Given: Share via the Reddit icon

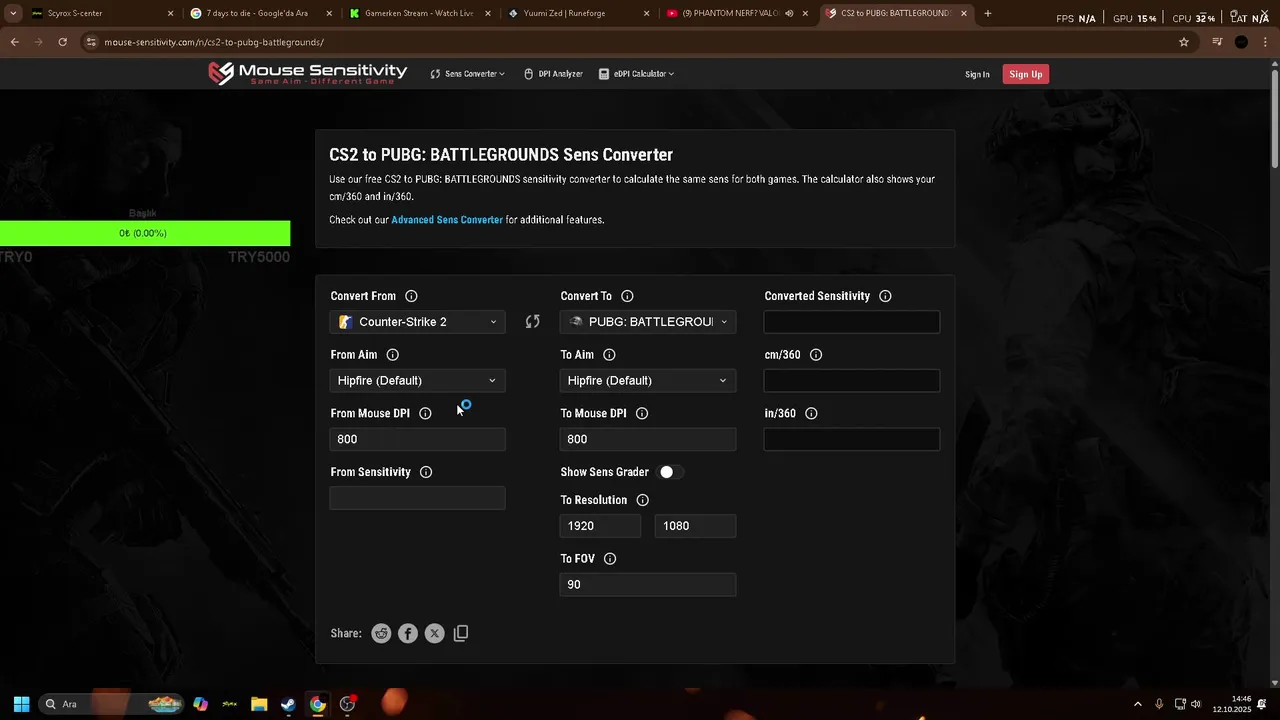Looking at the screenshot, I should 381,633.
